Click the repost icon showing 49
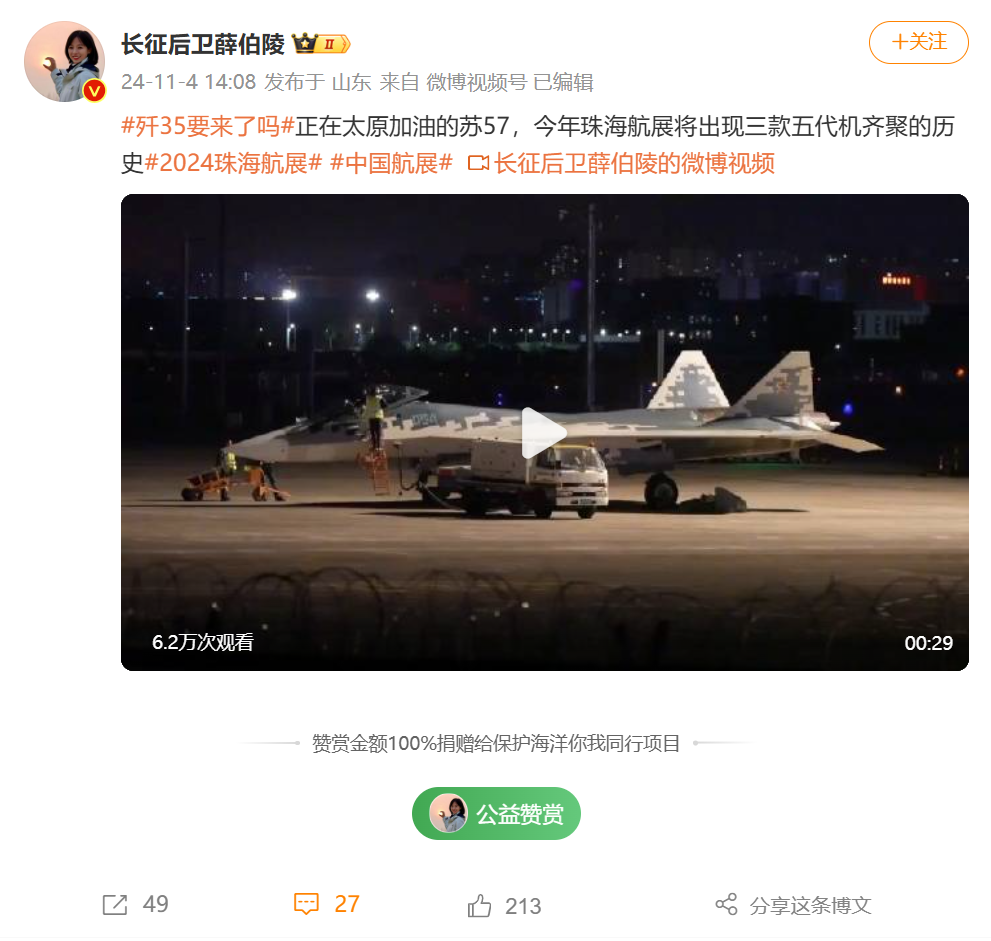The width and height of the screenshot is (991, 941). pos(115,904)
